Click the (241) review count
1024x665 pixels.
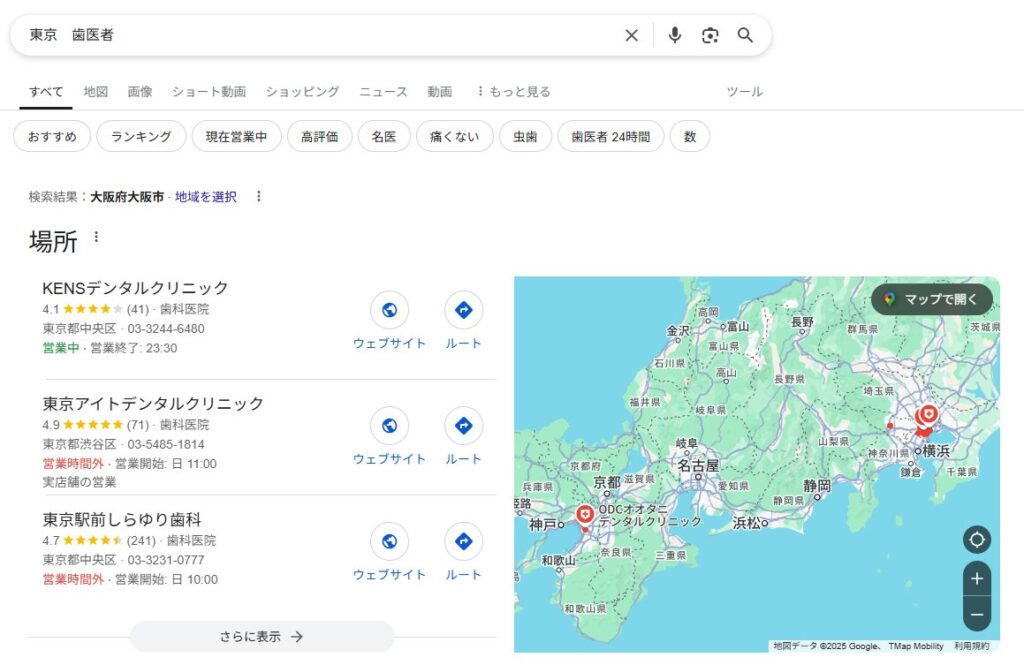[x=141, y=540]
